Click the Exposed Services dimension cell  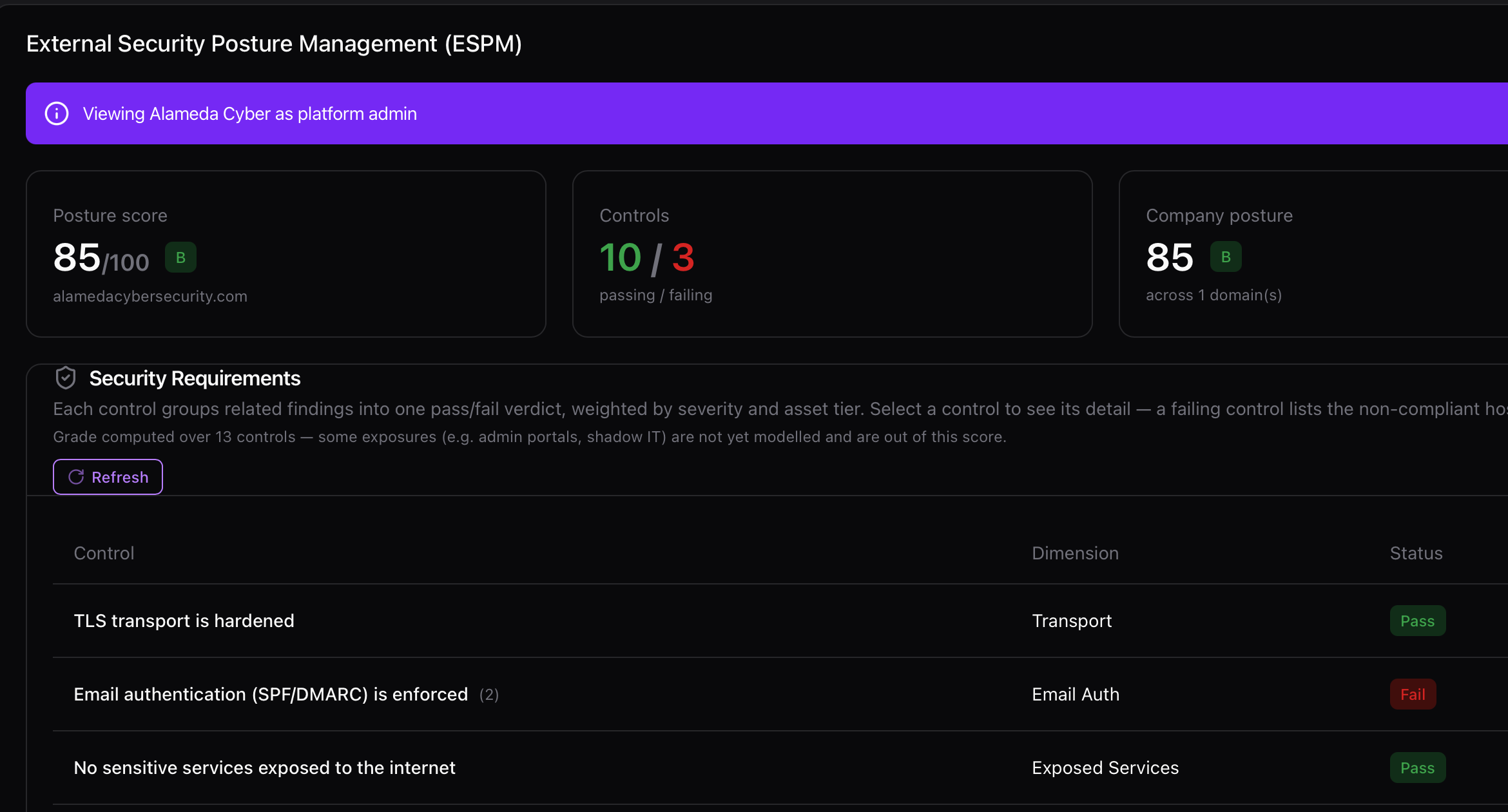point(1105,768)
